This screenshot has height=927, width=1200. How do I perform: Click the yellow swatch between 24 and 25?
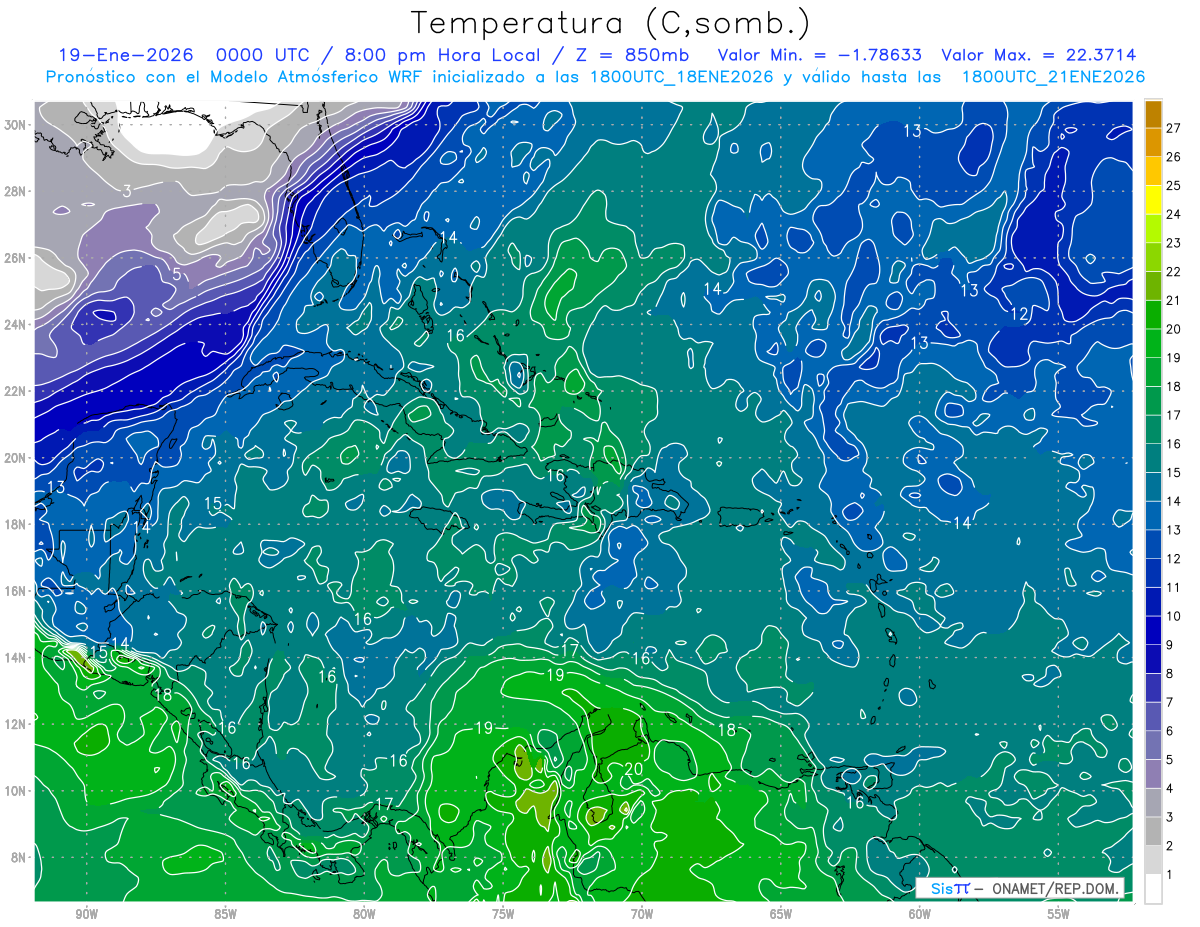(1153, 200)
